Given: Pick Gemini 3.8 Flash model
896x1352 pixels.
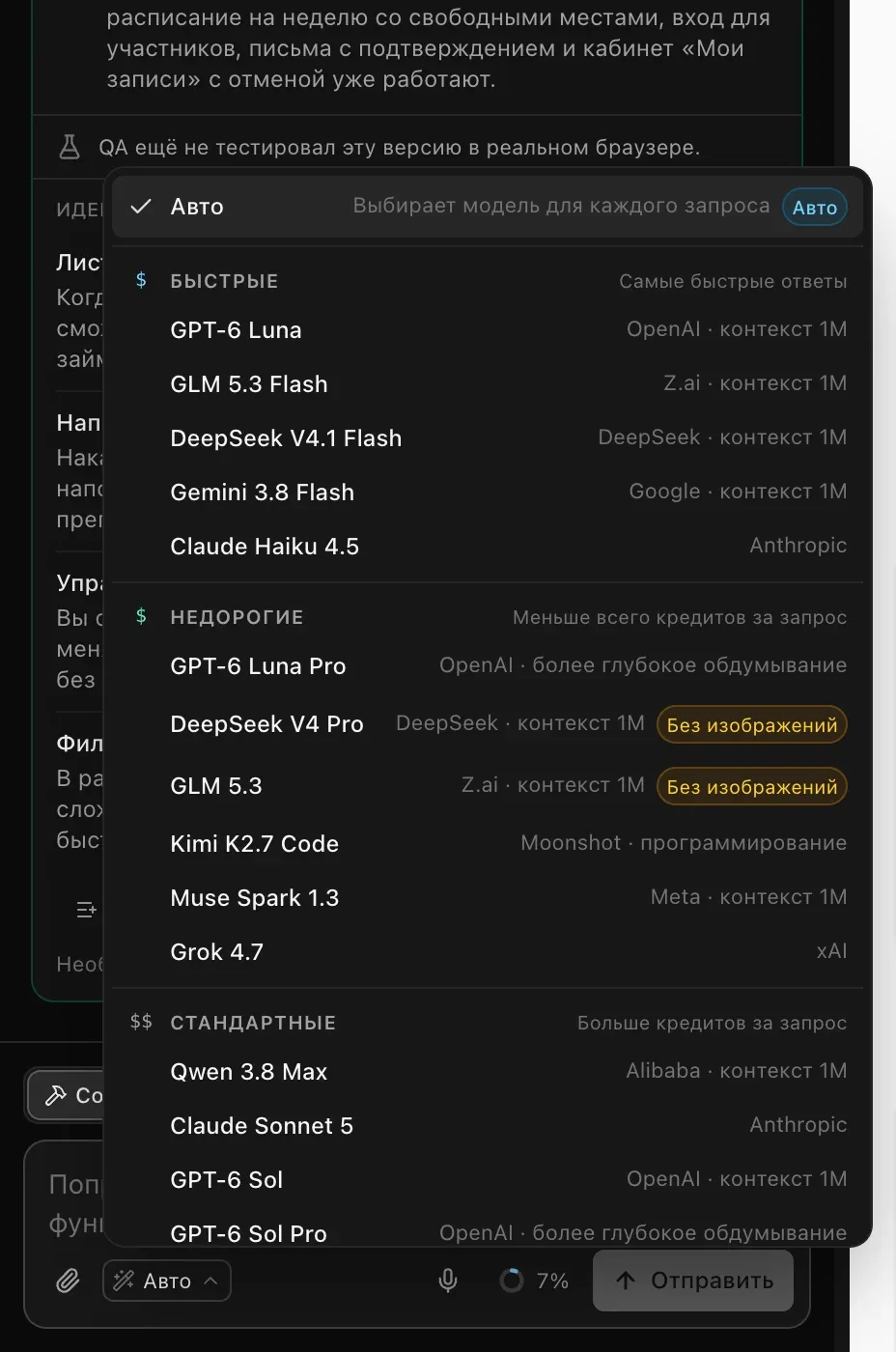Looking at the screenshot, I should [488, 493].
